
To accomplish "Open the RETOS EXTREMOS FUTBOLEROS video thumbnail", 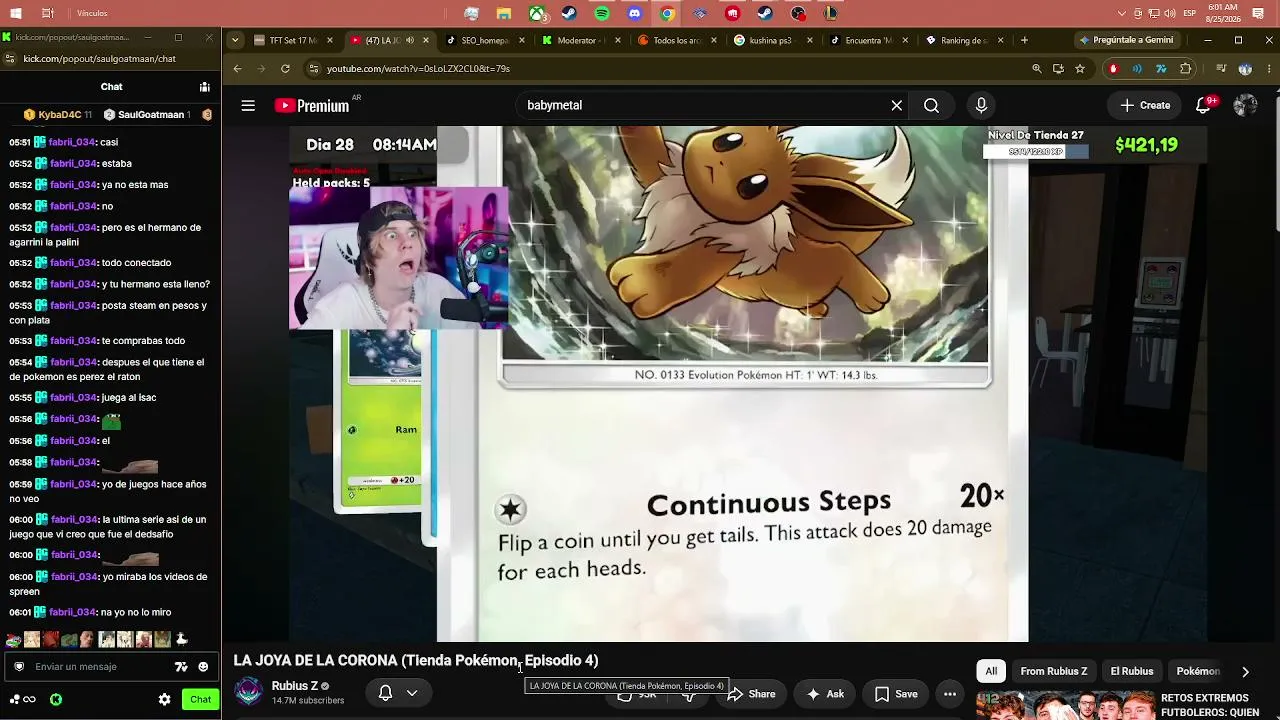I will 1065,705.
